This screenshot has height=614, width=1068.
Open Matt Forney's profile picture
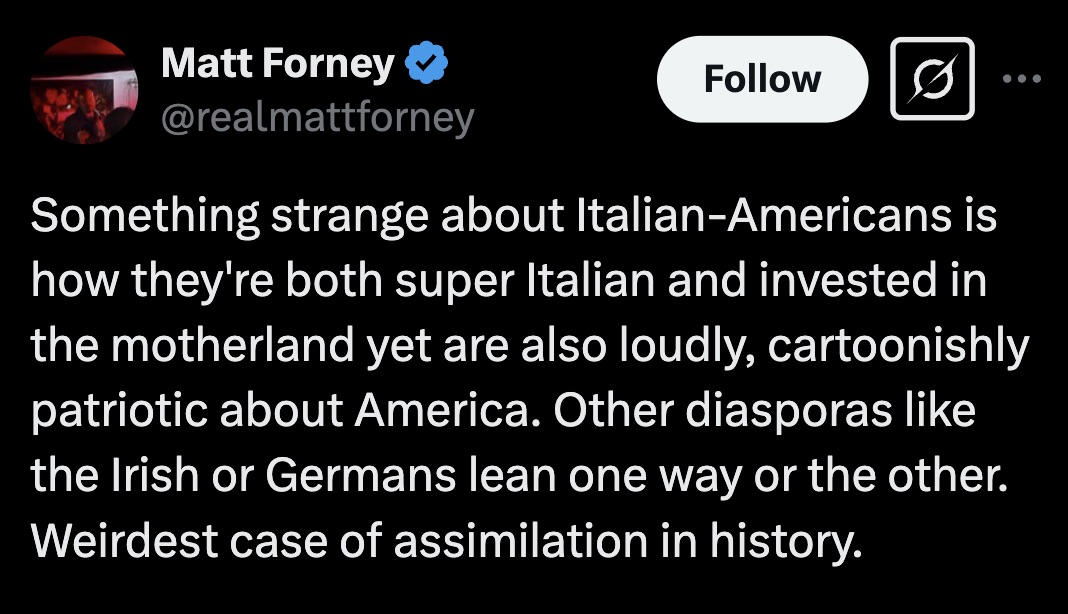pyautogui.click(x=84, y=90)
